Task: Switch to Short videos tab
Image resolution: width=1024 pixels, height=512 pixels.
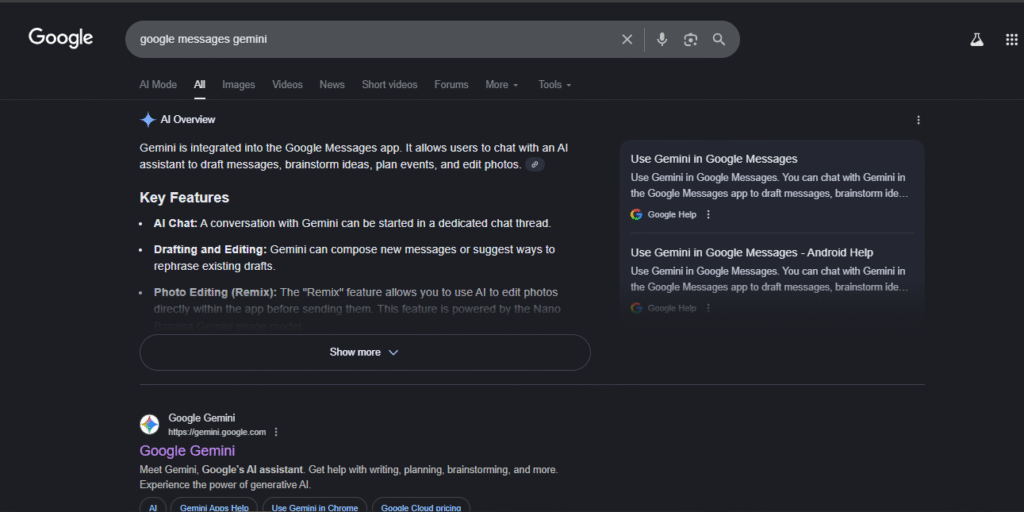Action: point(389,85)
